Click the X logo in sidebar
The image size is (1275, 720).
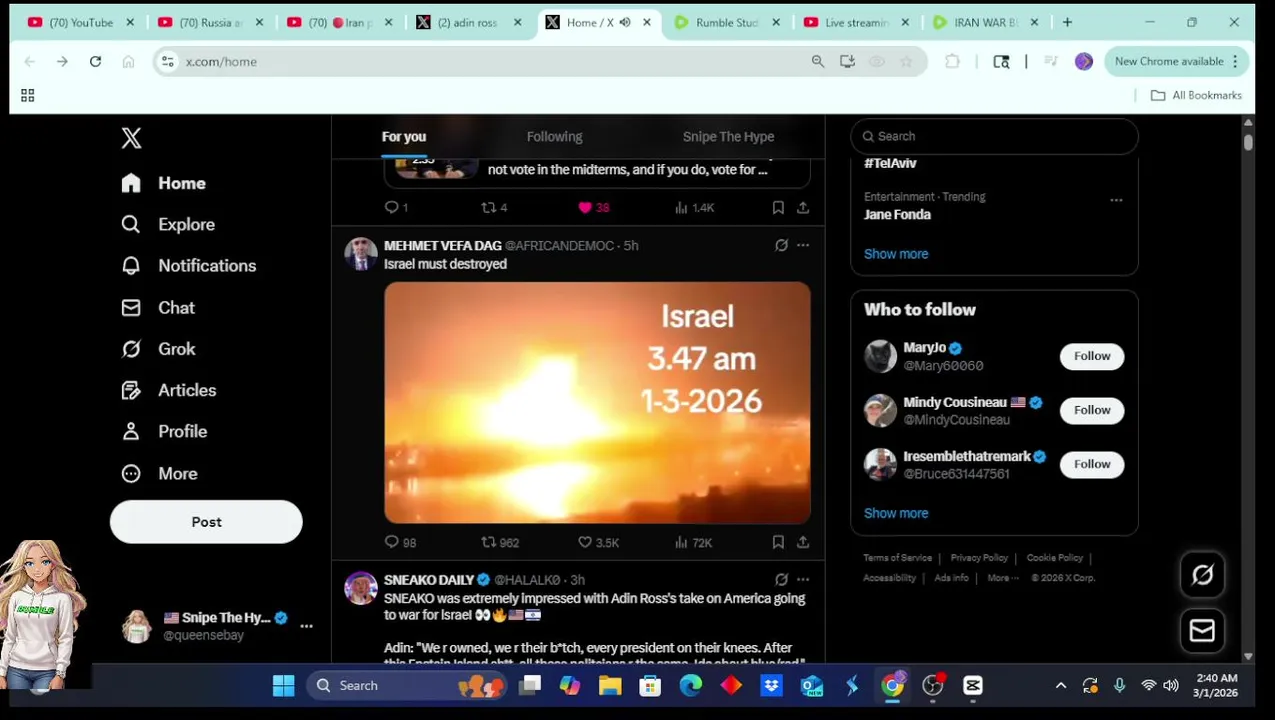click(x=131, y=138)
